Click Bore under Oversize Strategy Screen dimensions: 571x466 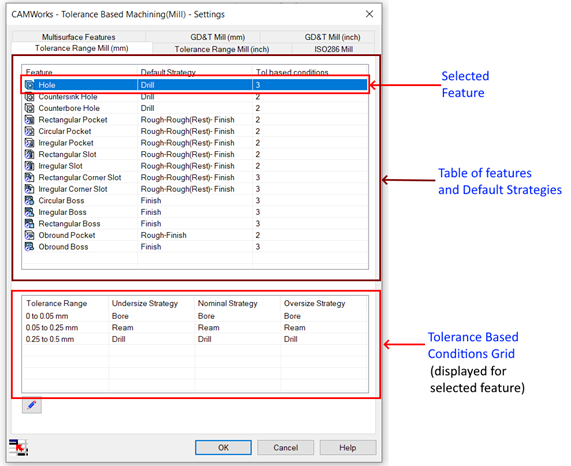tap(292, 316)
